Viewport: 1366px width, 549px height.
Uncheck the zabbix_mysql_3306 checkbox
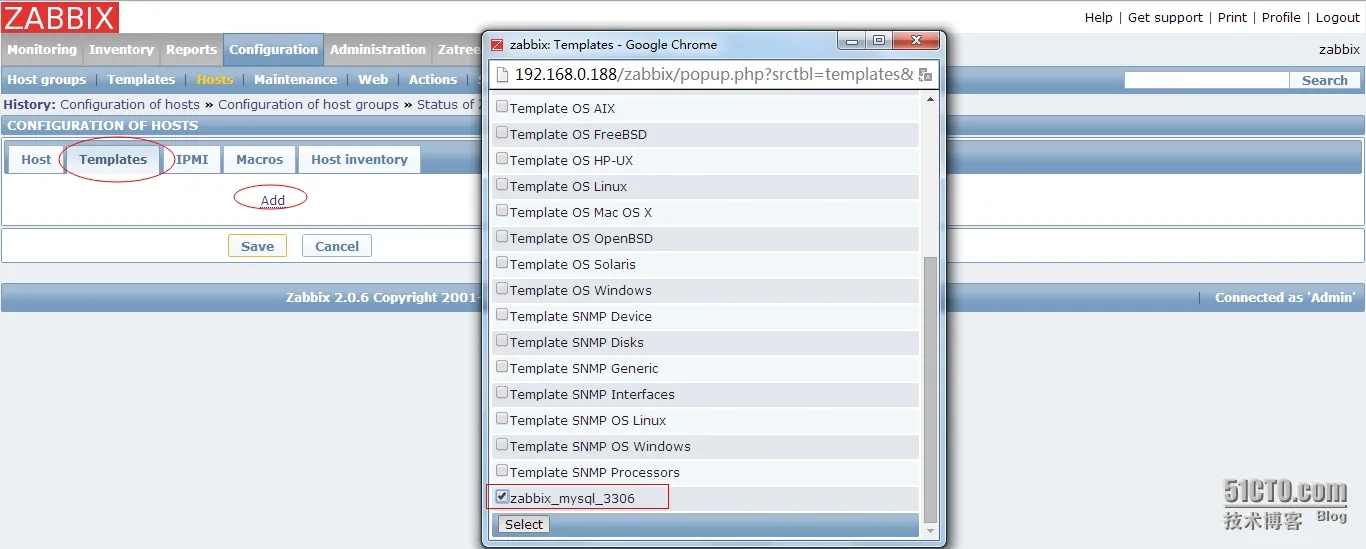502,497
